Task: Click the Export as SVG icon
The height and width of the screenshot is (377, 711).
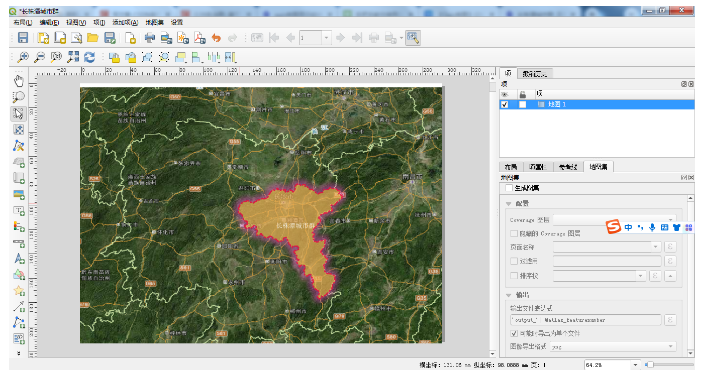Action: point(183,38)
